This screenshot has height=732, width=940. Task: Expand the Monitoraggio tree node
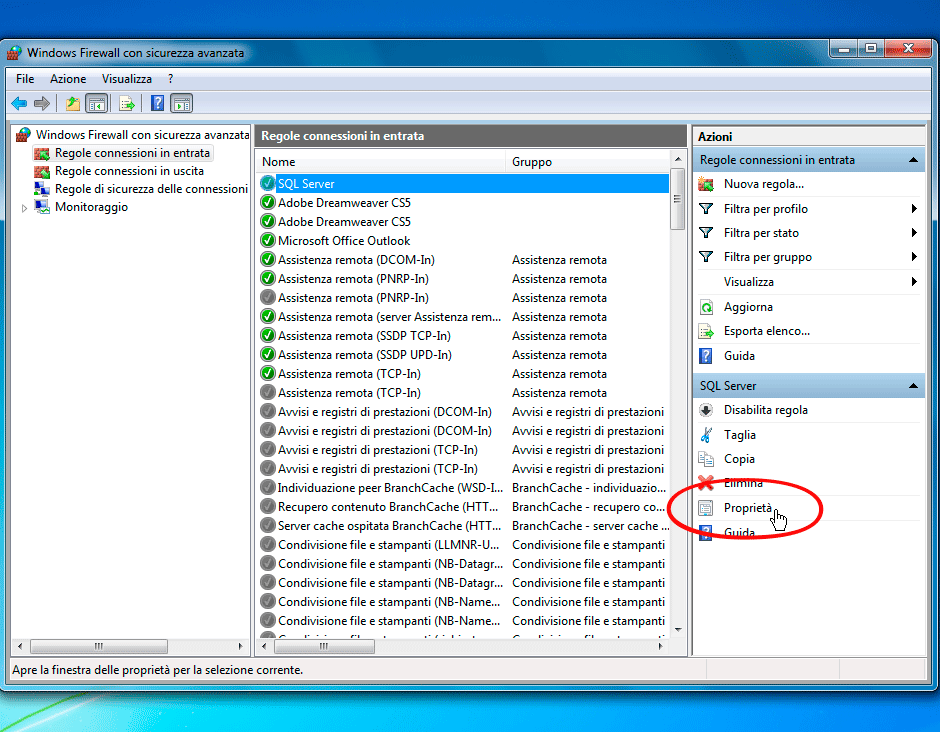coord(24,208)
